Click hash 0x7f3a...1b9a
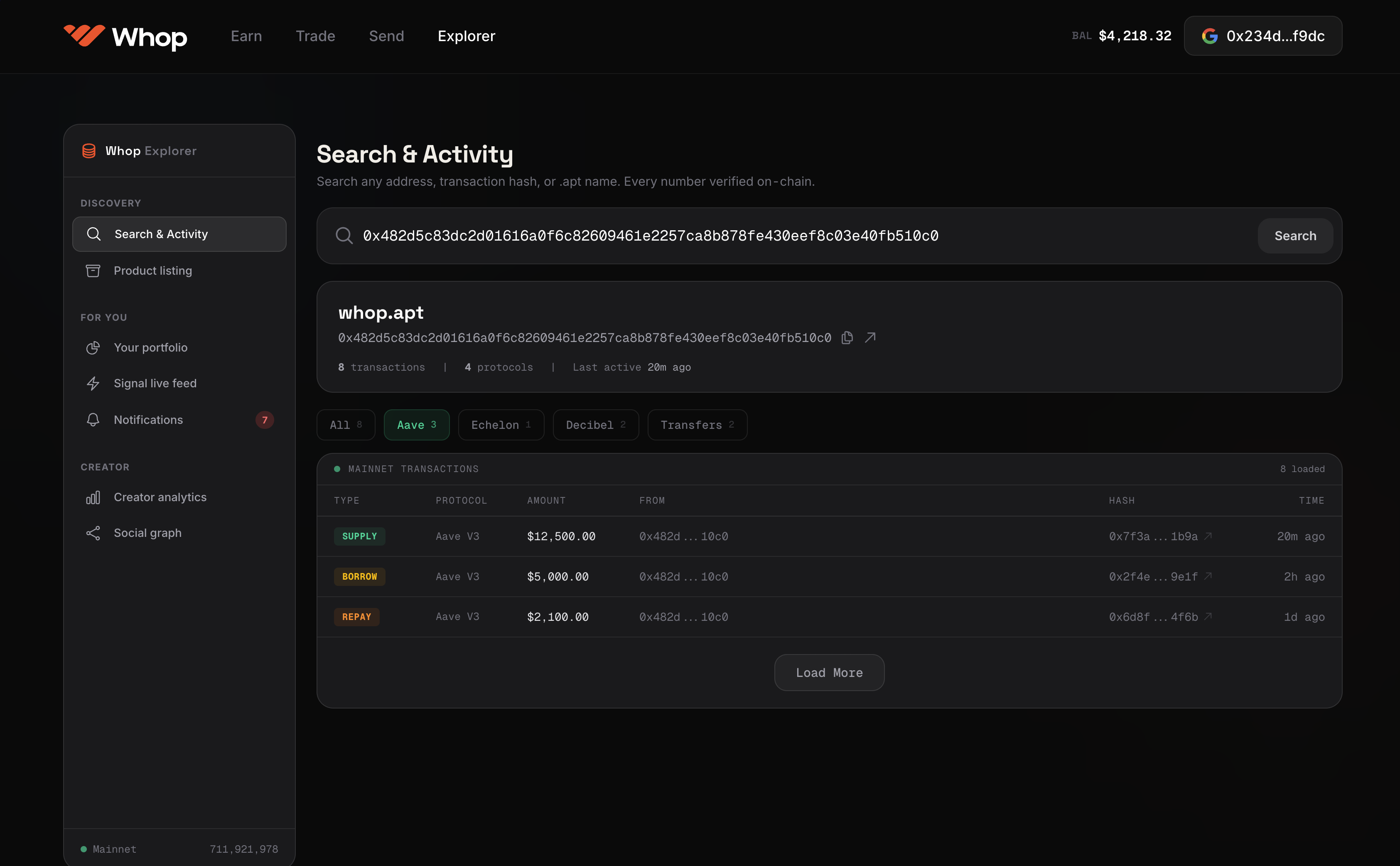This screenshot has width=1400, height=866. [1153, 536]
